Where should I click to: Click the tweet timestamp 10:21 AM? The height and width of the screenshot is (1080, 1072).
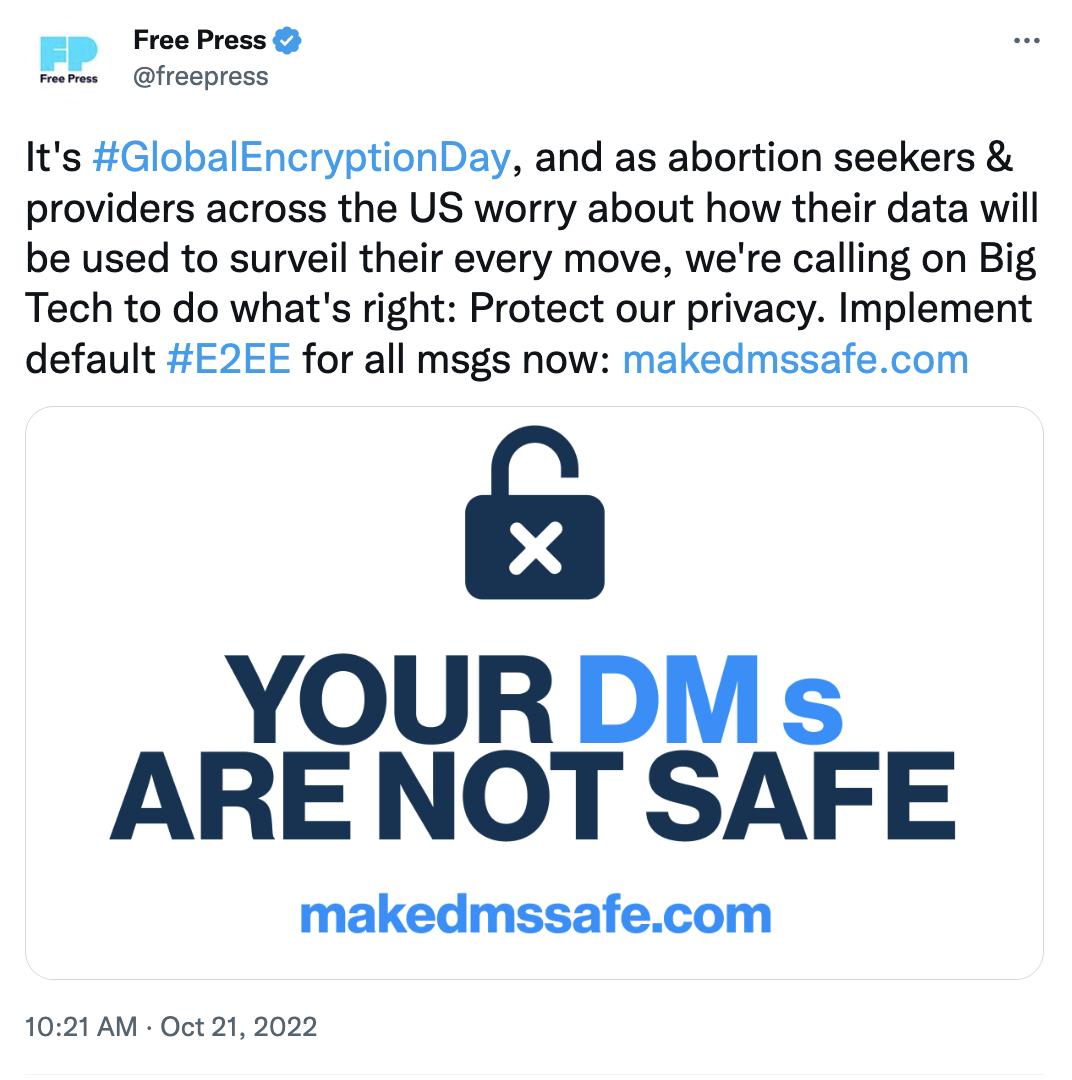point(80,1027)
